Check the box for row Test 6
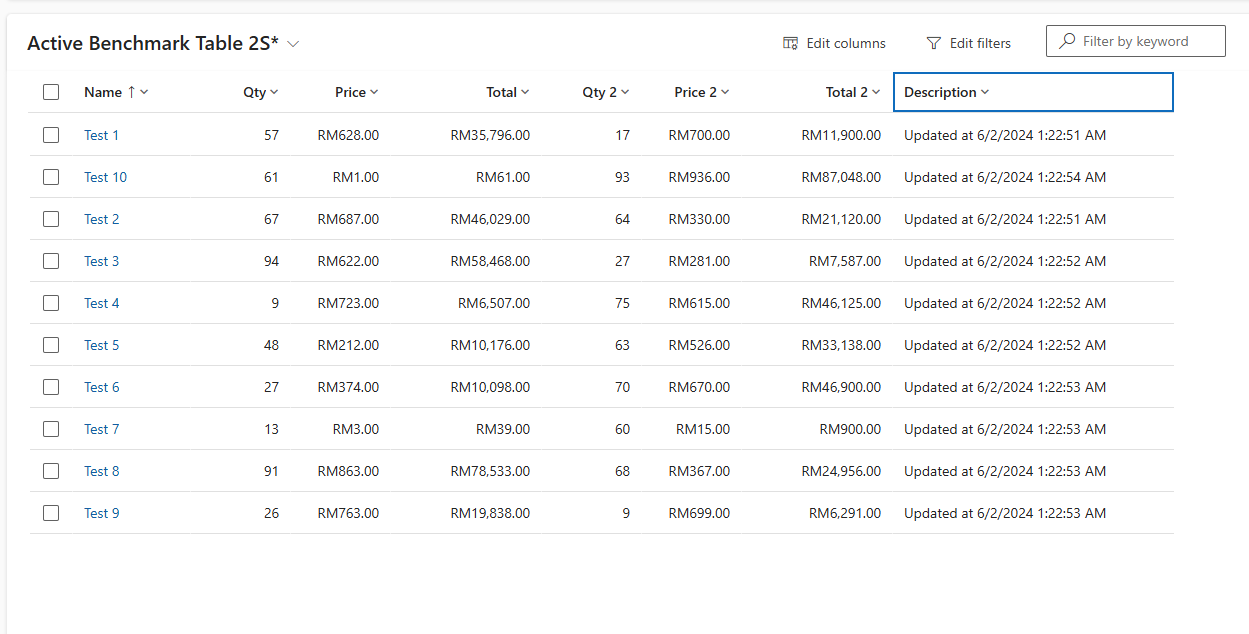Viewport: 1249px width, 634px height. point(51,387)
